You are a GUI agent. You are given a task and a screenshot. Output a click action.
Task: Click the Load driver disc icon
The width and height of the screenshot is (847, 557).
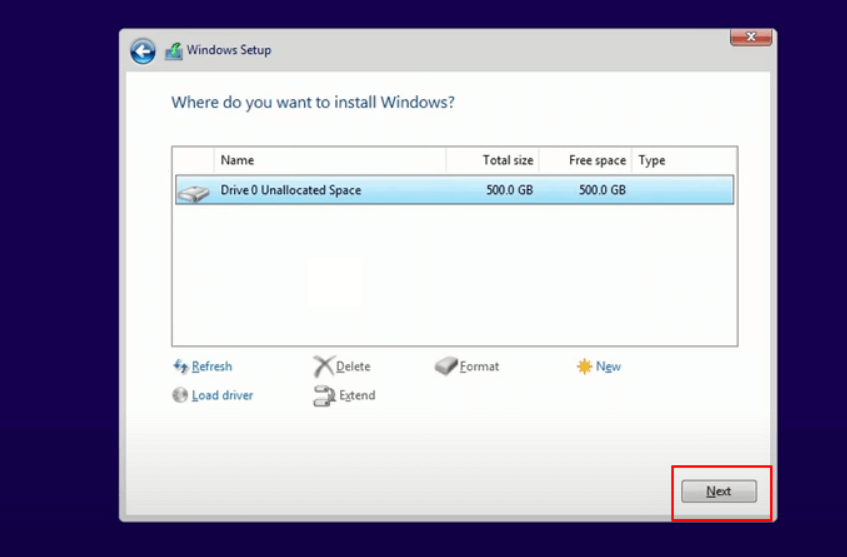point(180,395)
